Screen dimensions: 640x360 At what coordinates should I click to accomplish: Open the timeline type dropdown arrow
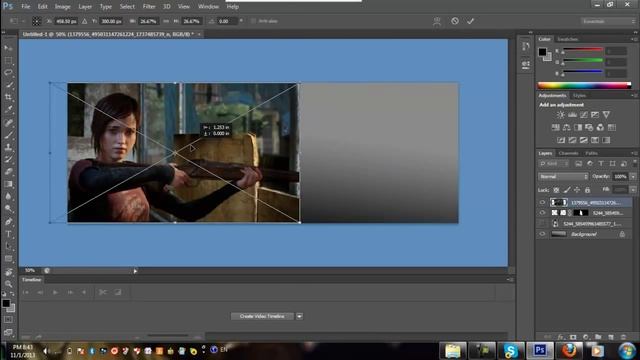tap(300, 316)
